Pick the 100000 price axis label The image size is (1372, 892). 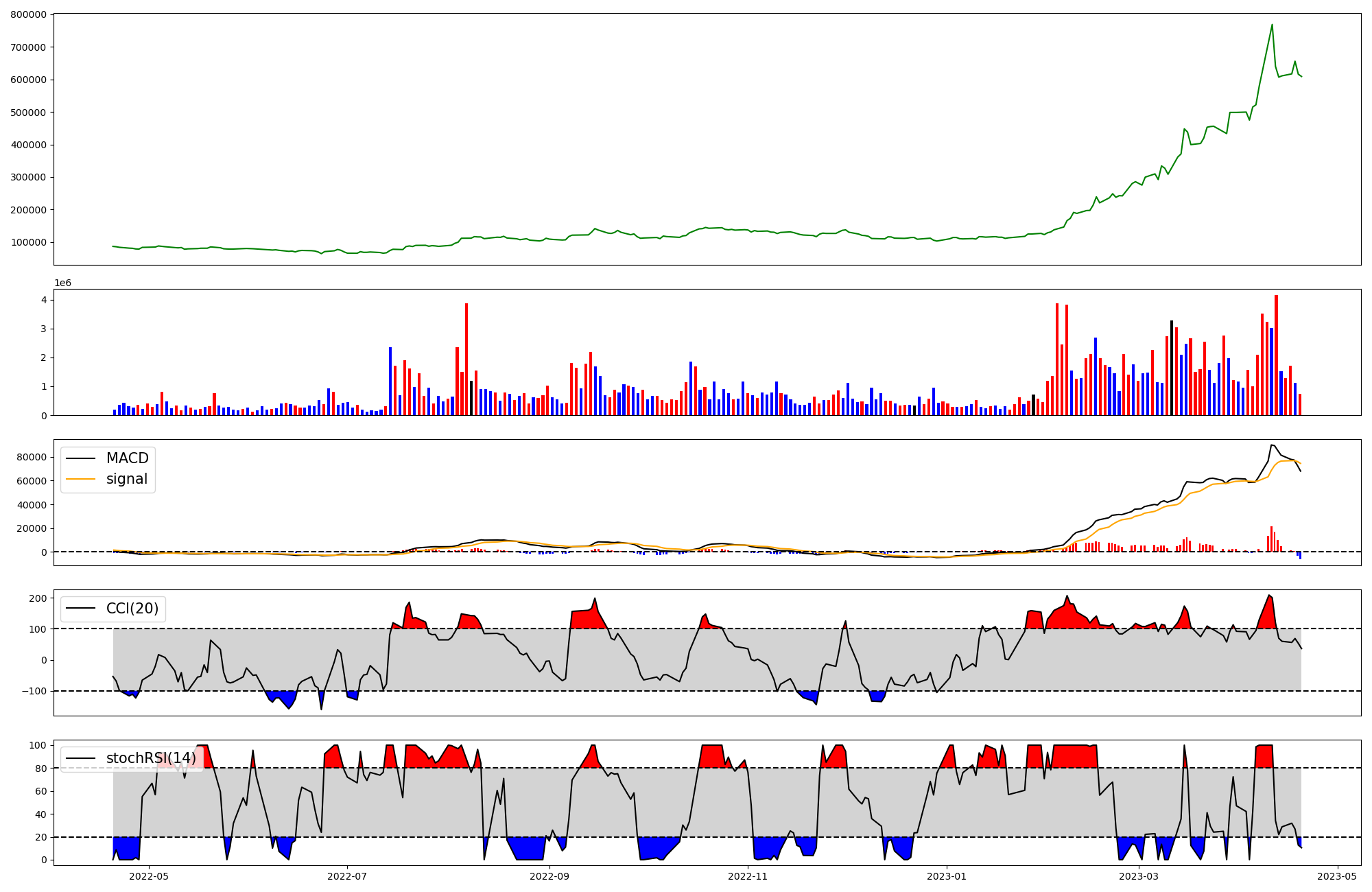coord(28,242)
